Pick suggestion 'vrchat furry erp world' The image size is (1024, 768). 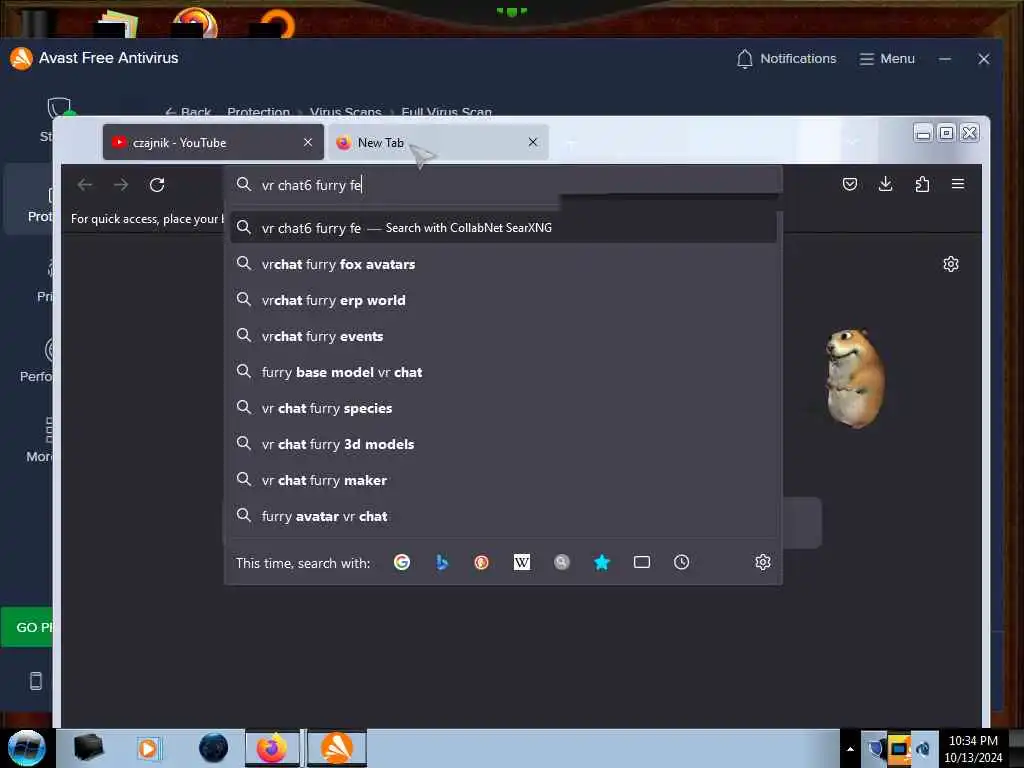coord(503,300)
